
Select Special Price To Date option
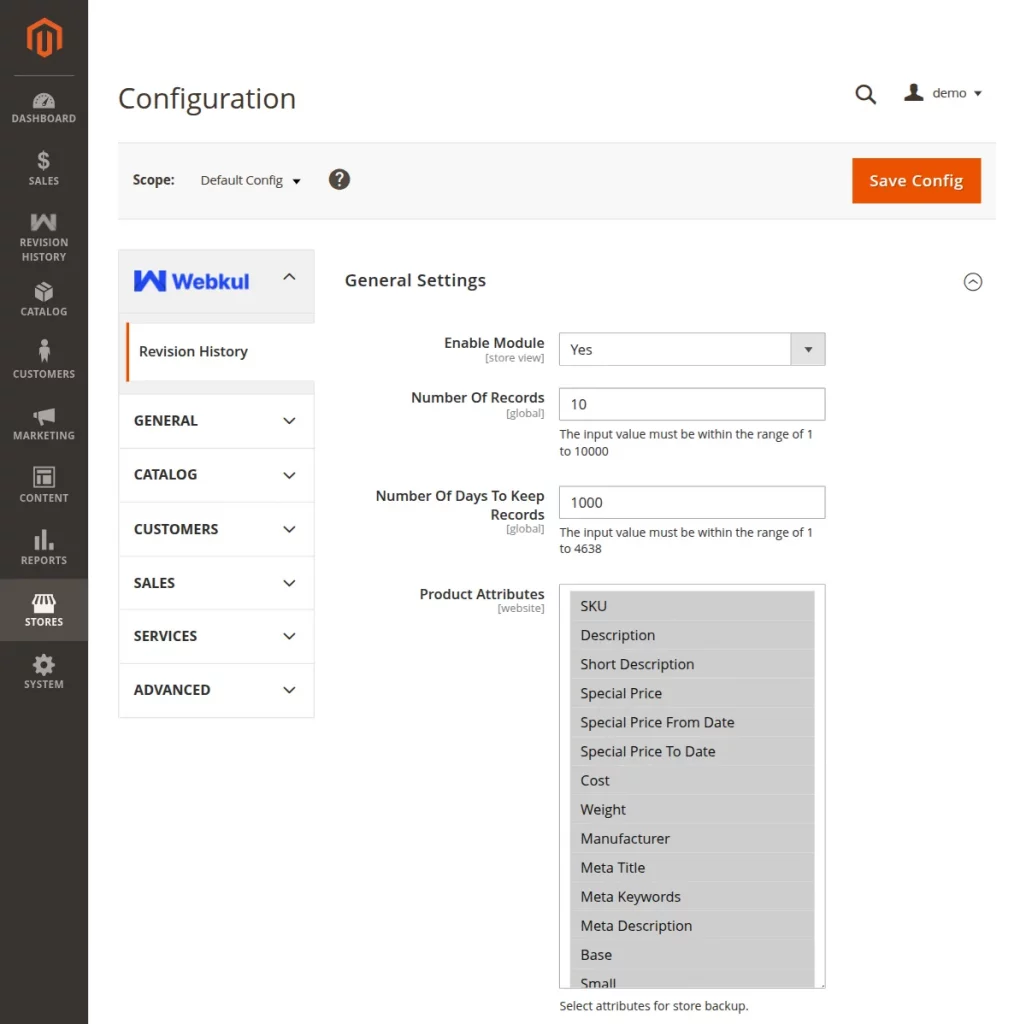point(692,752)
